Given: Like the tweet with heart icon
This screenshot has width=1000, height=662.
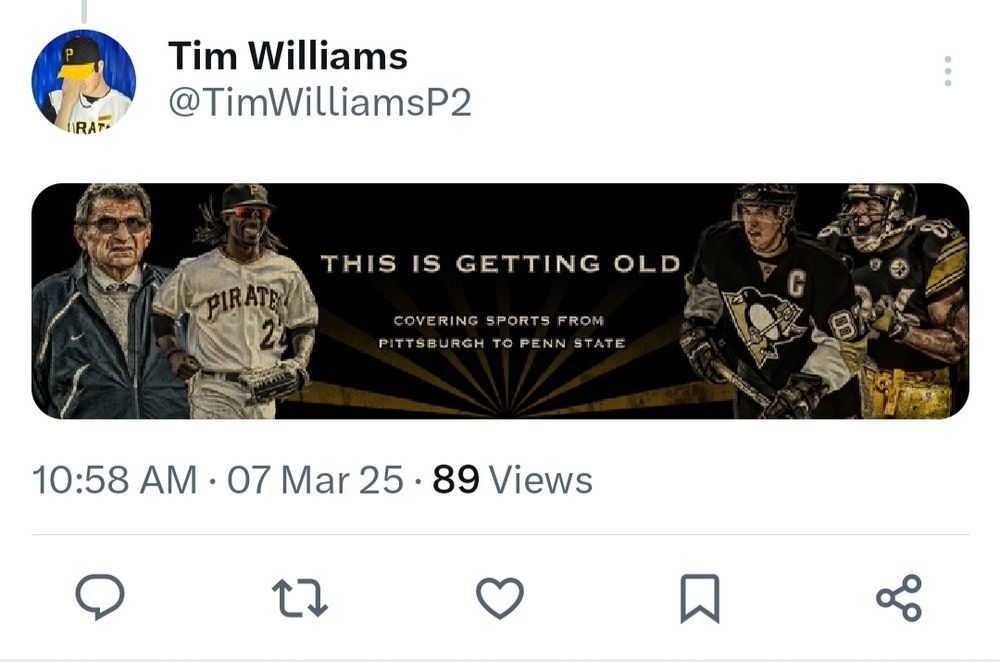Looking at the screenshot, I should point(499,598).
